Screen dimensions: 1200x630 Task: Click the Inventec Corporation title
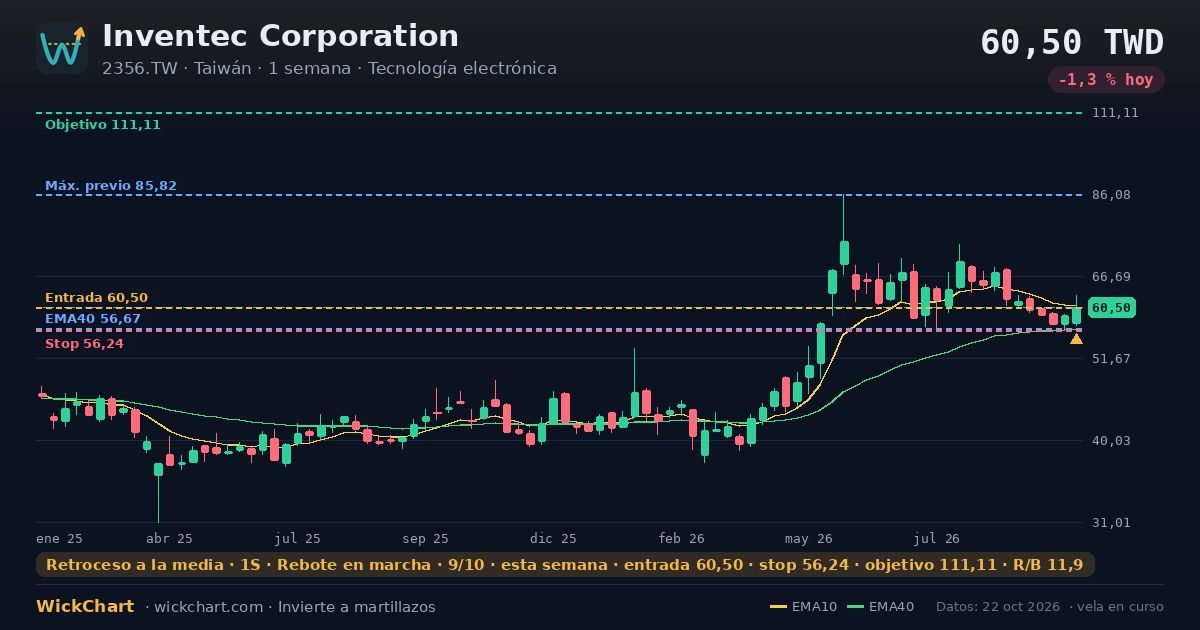pyautogui.click(x=280, y=36)
